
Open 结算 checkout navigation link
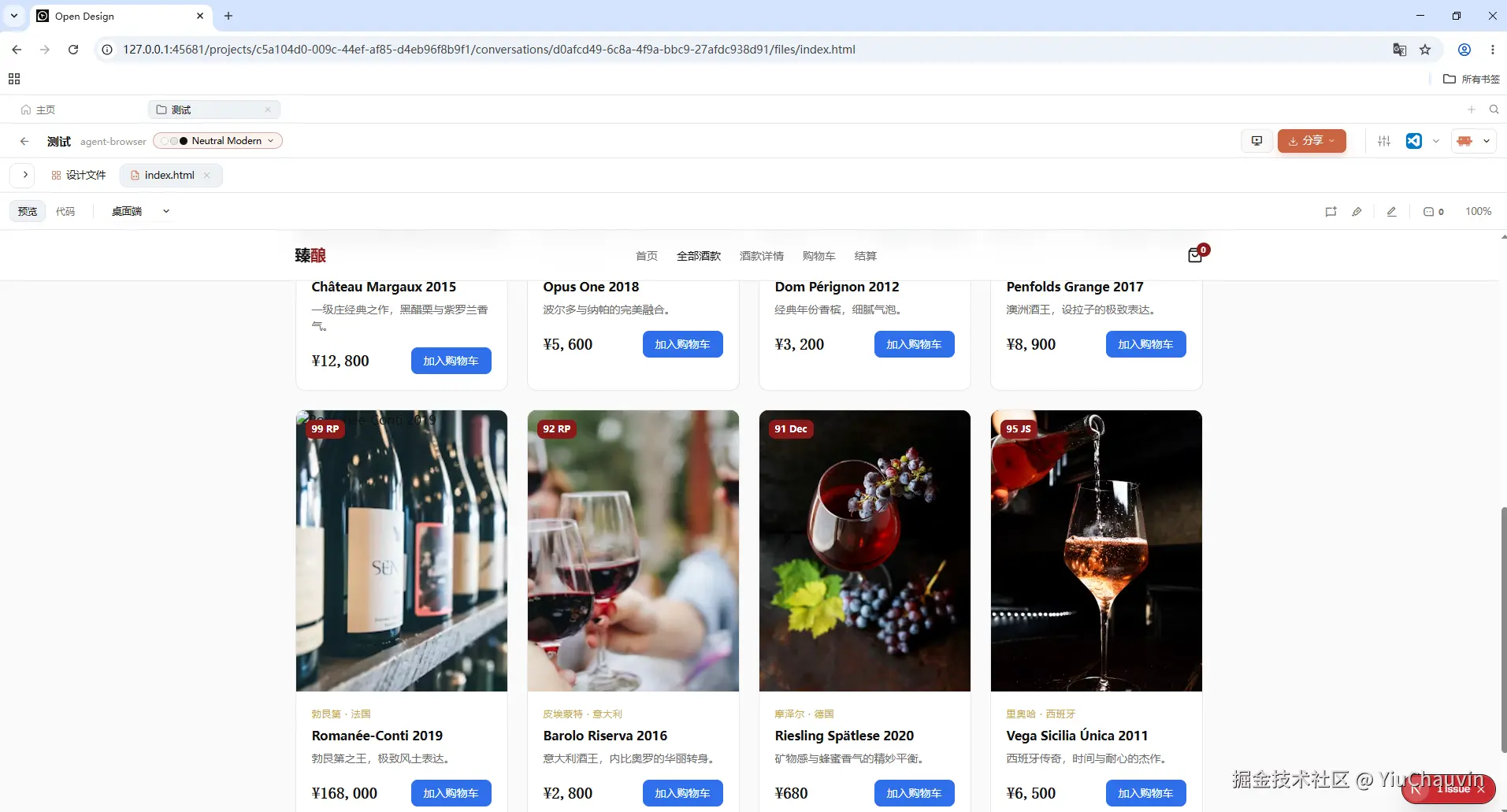click(x=866, y=256)
